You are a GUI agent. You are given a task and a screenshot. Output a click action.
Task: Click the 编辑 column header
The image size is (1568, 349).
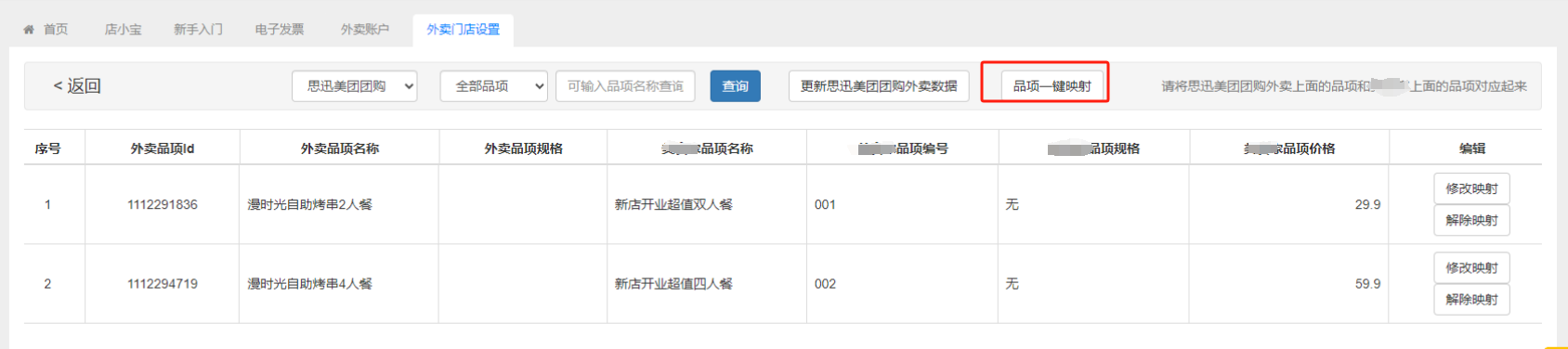pos(1471,149)
